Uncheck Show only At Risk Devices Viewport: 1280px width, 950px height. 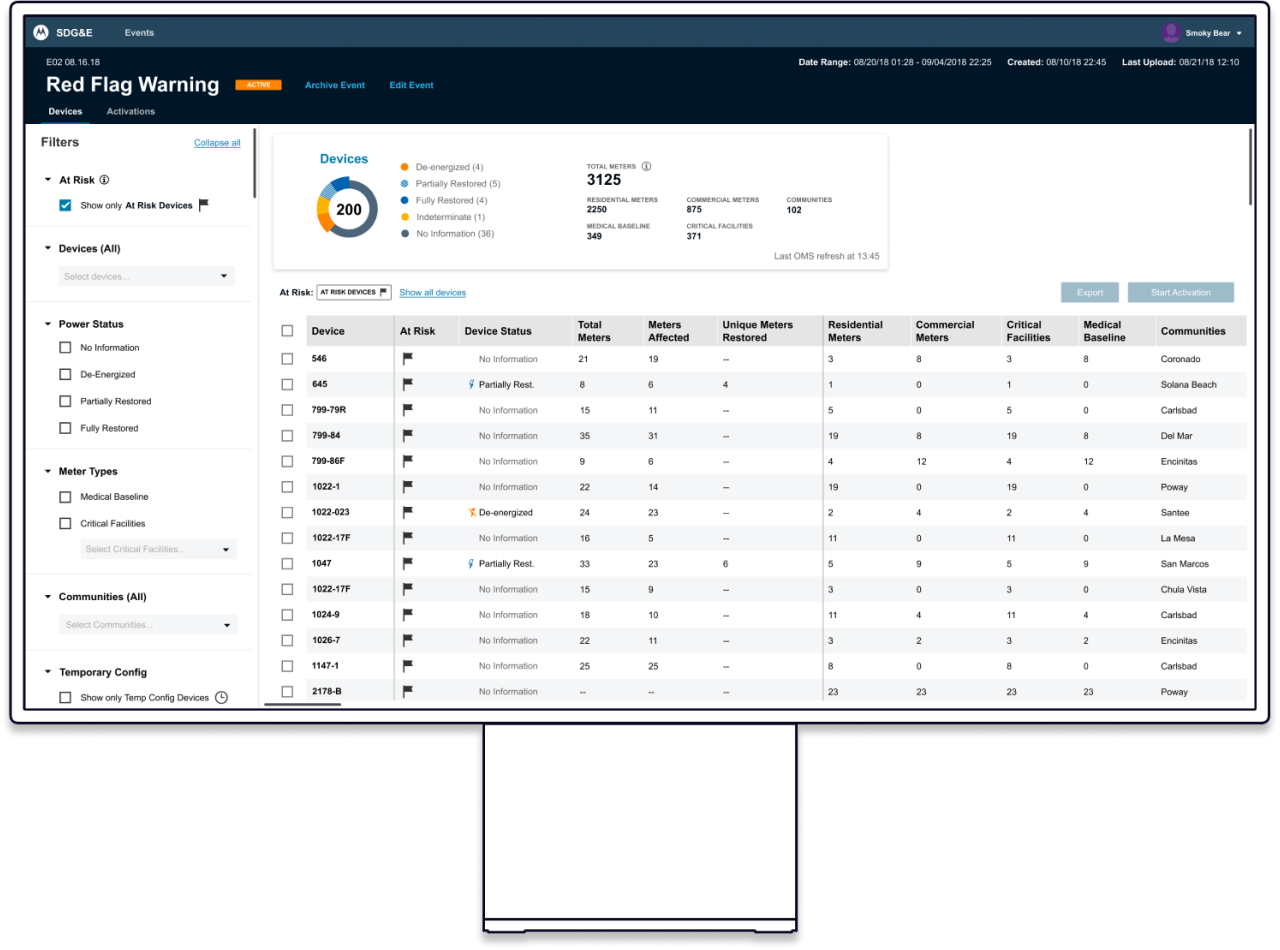pyautogui.click(x=65, y=205)
